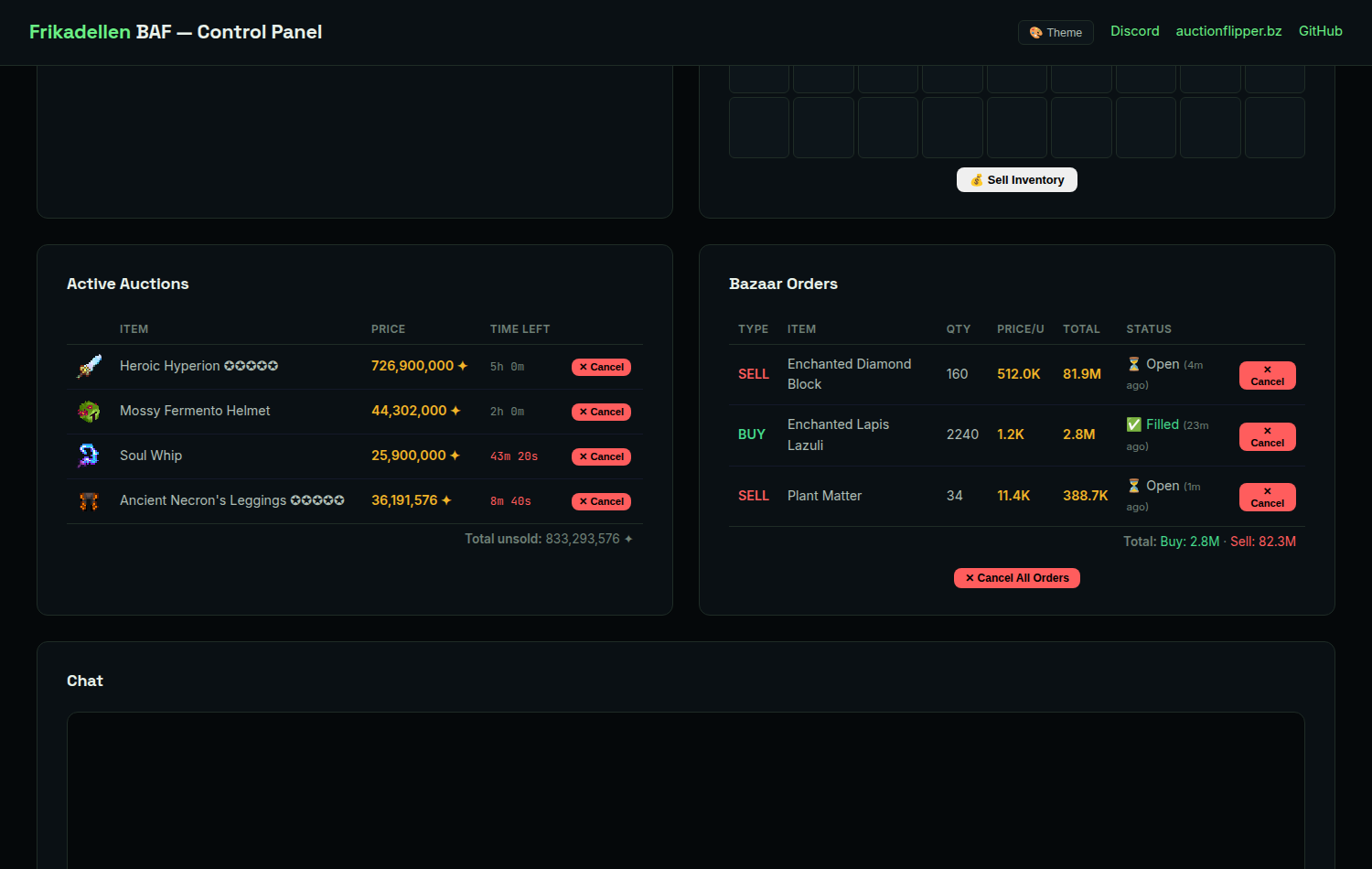Cancel the Enchanted Lapis Lazuli buy order

1267,437
